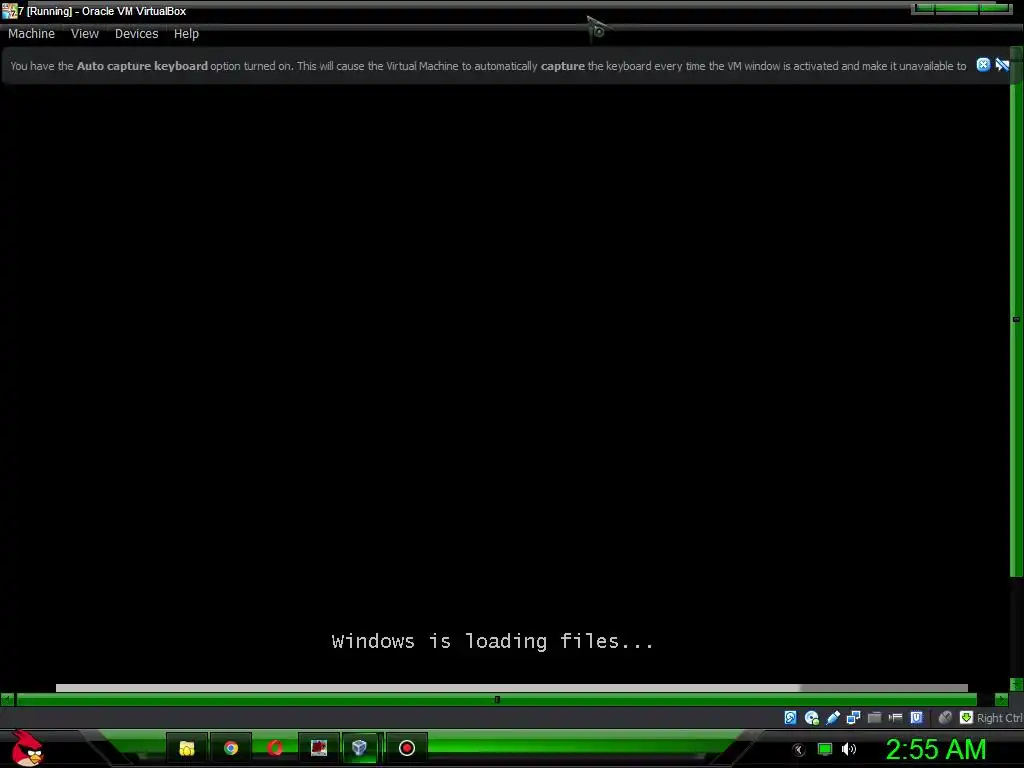Image resolution: width=1024 pixels, height=768 pixels.
Task: Open the Devices menu
Action: click(136, 33)
